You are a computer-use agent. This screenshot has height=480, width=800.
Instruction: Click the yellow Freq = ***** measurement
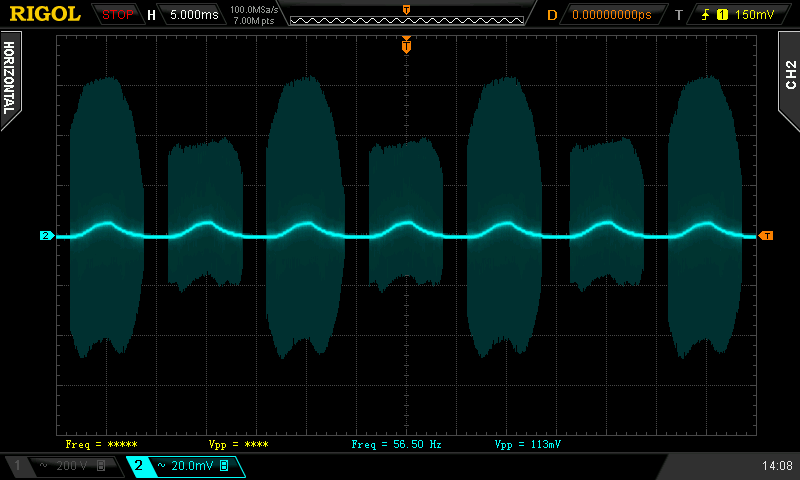point(101,443)
